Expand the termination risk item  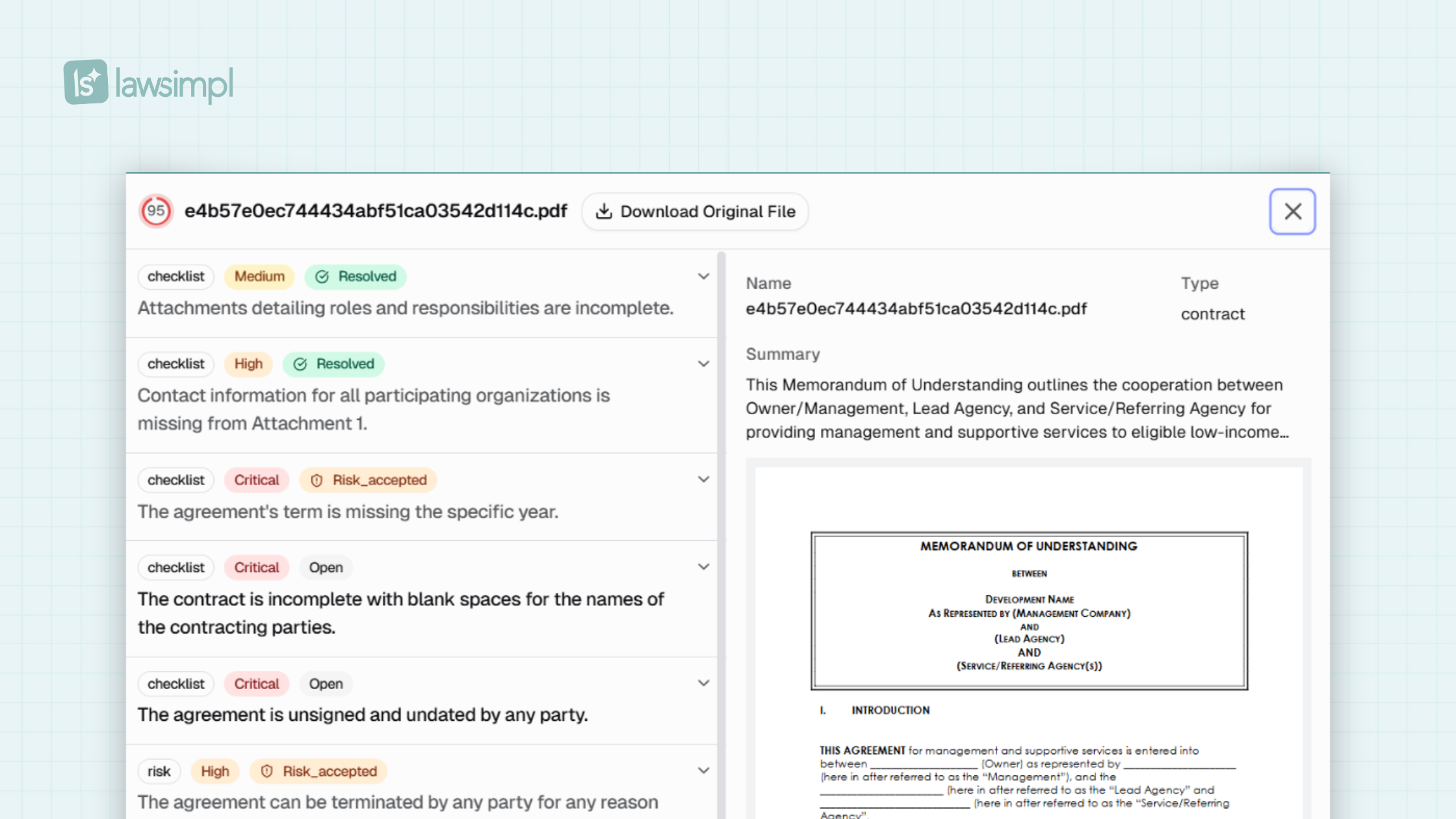[703, 771]
